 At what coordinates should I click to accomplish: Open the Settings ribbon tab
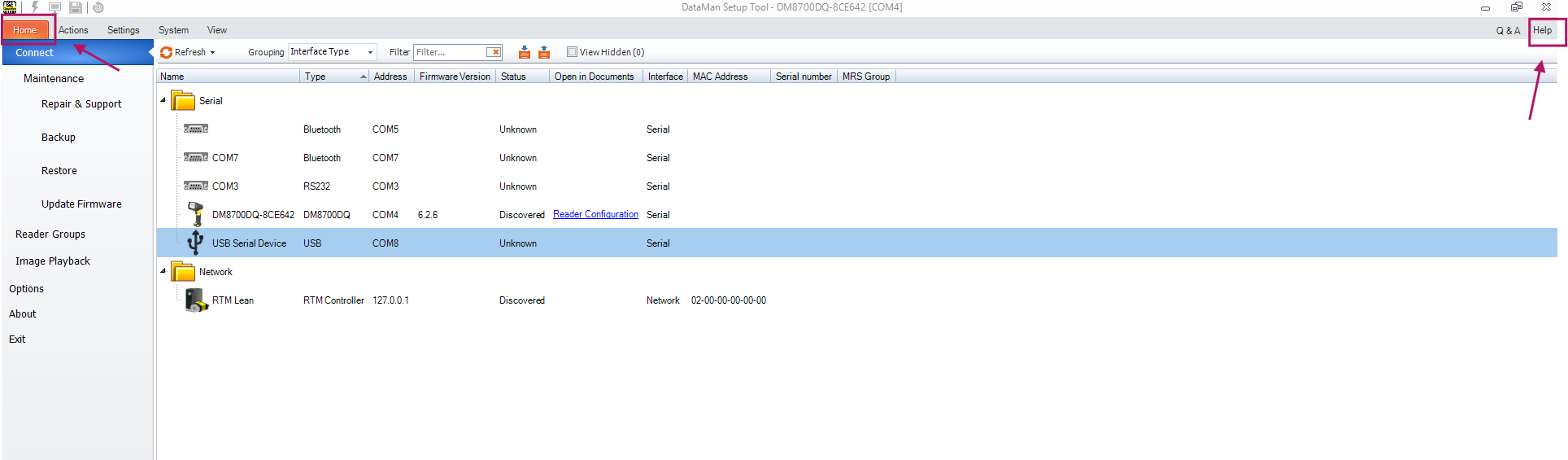click(124, 30)
